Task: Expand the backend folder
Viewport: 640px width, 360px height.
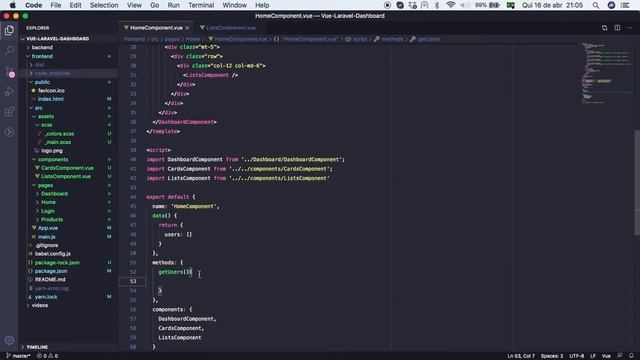Action: (42, 47)
